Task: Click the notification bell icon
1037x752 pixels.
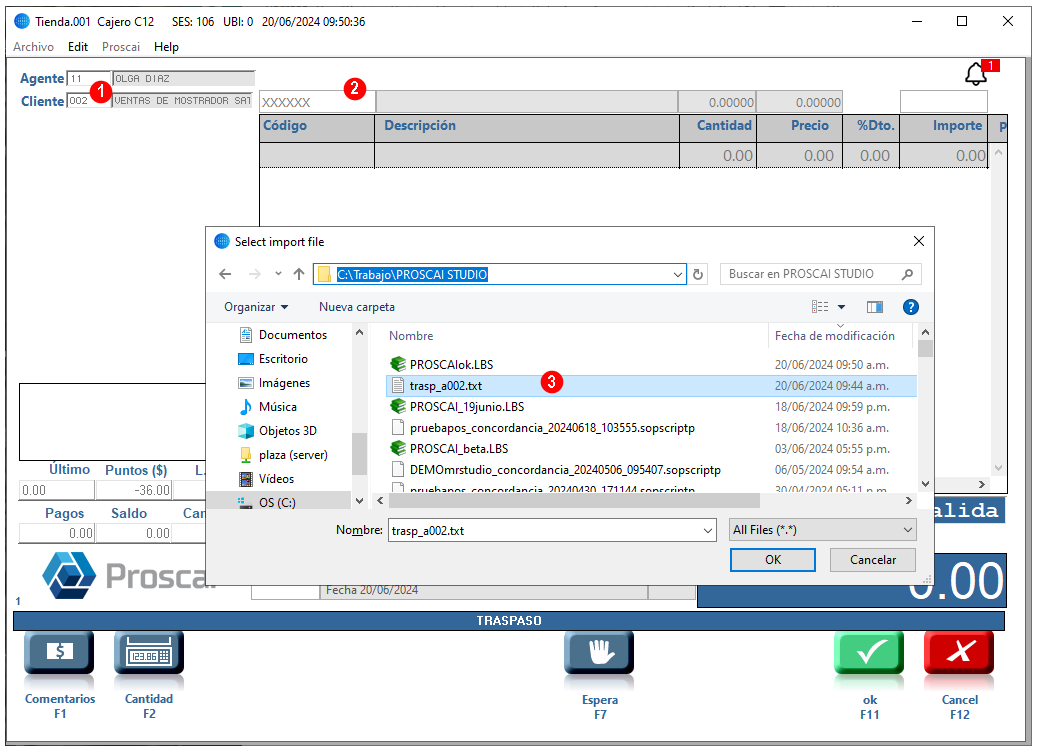Action: tap(975, 74)
